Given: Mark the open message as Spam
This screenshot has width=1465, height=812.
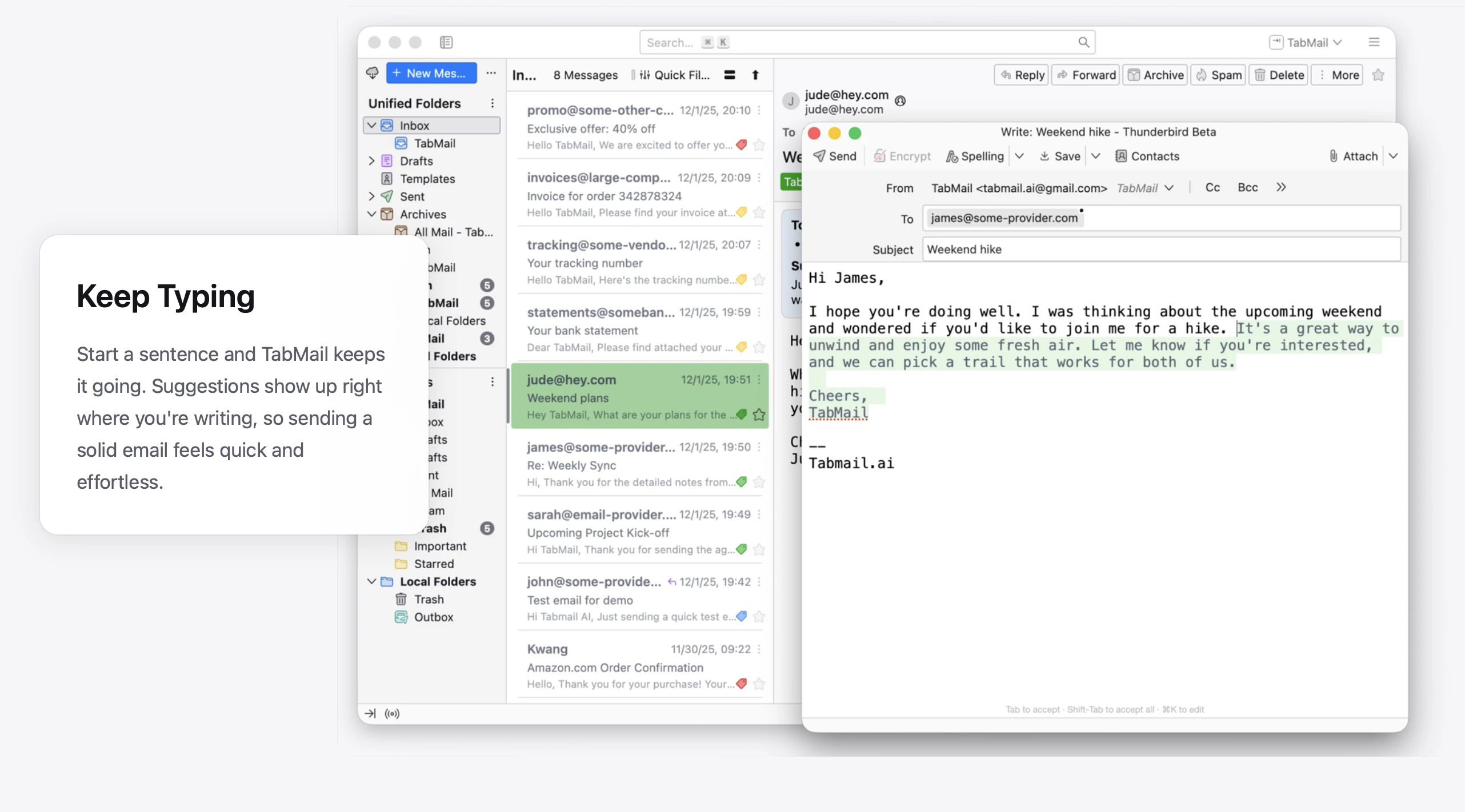Looking at the screenshot, I should pyautogui.click(x=1218, y=75).
